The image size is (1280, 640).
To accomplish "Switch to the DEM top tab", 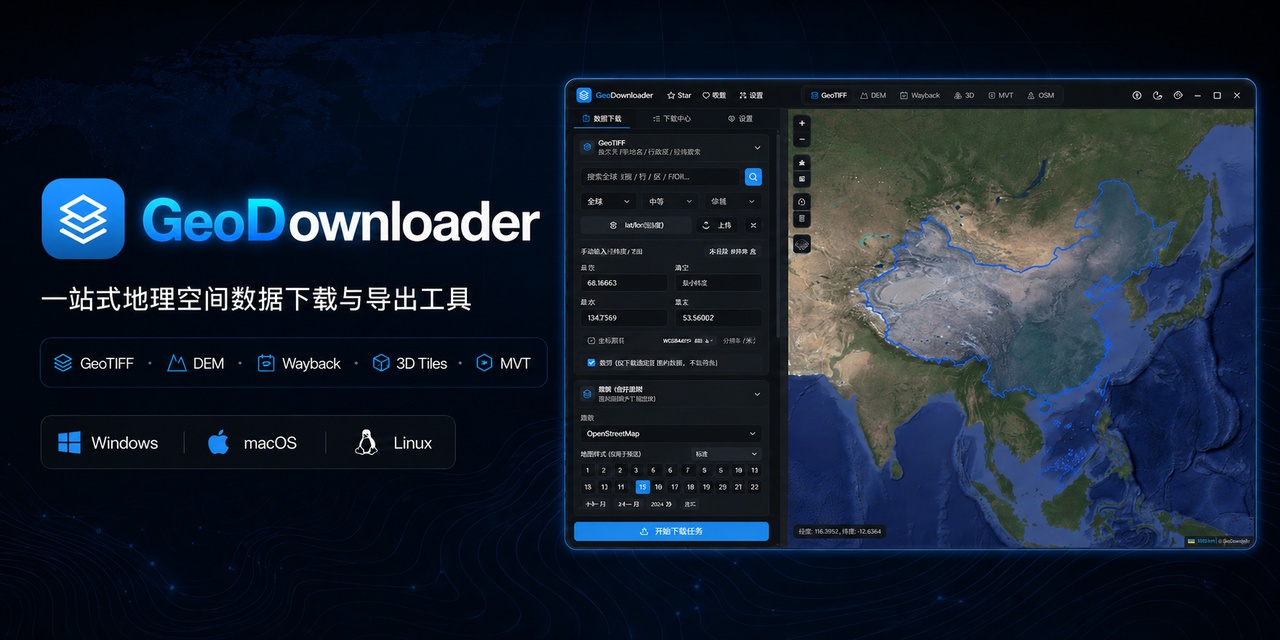I will 872,96.
